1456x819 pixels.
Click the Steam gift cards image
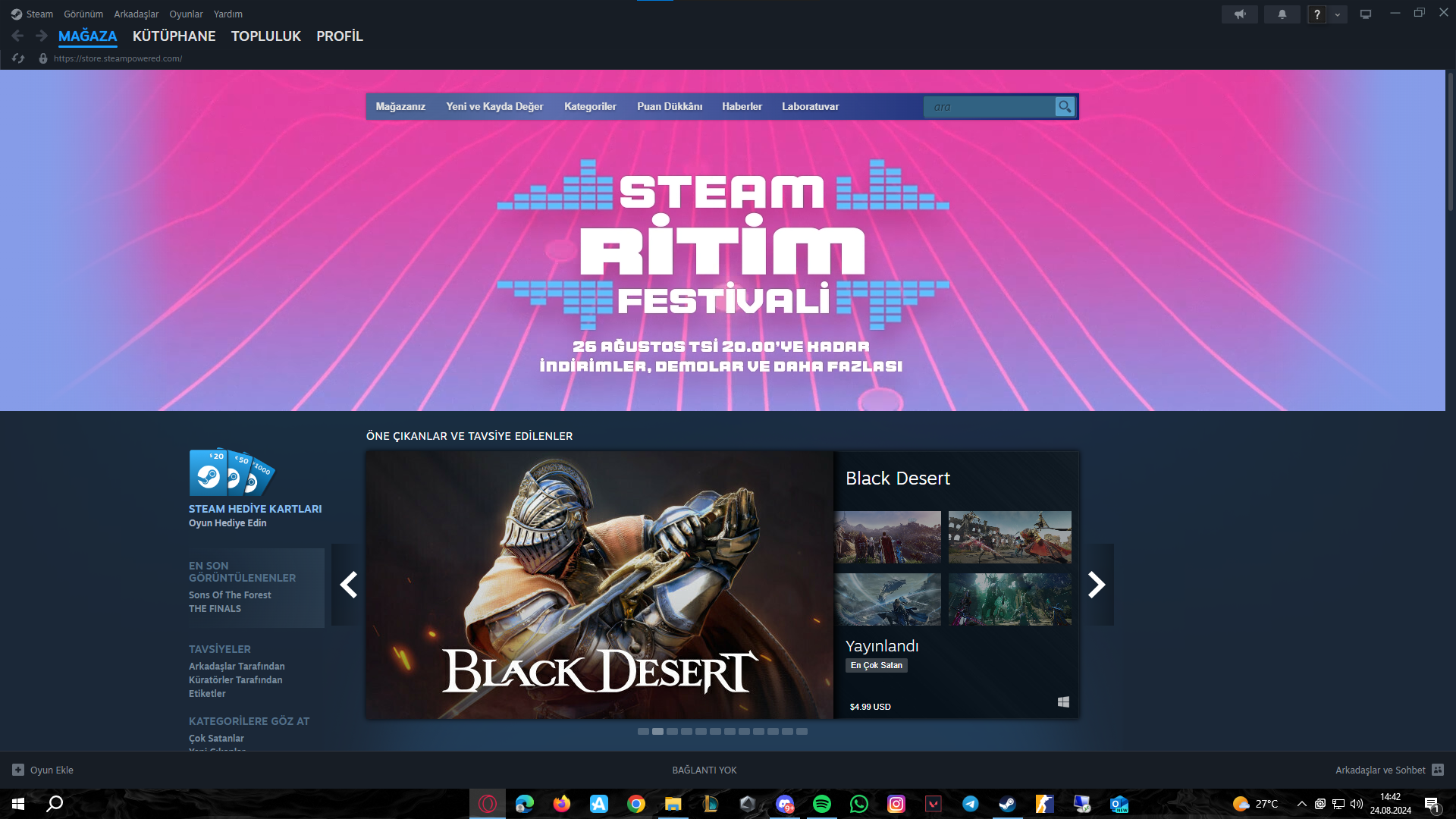tap(232, 472)
